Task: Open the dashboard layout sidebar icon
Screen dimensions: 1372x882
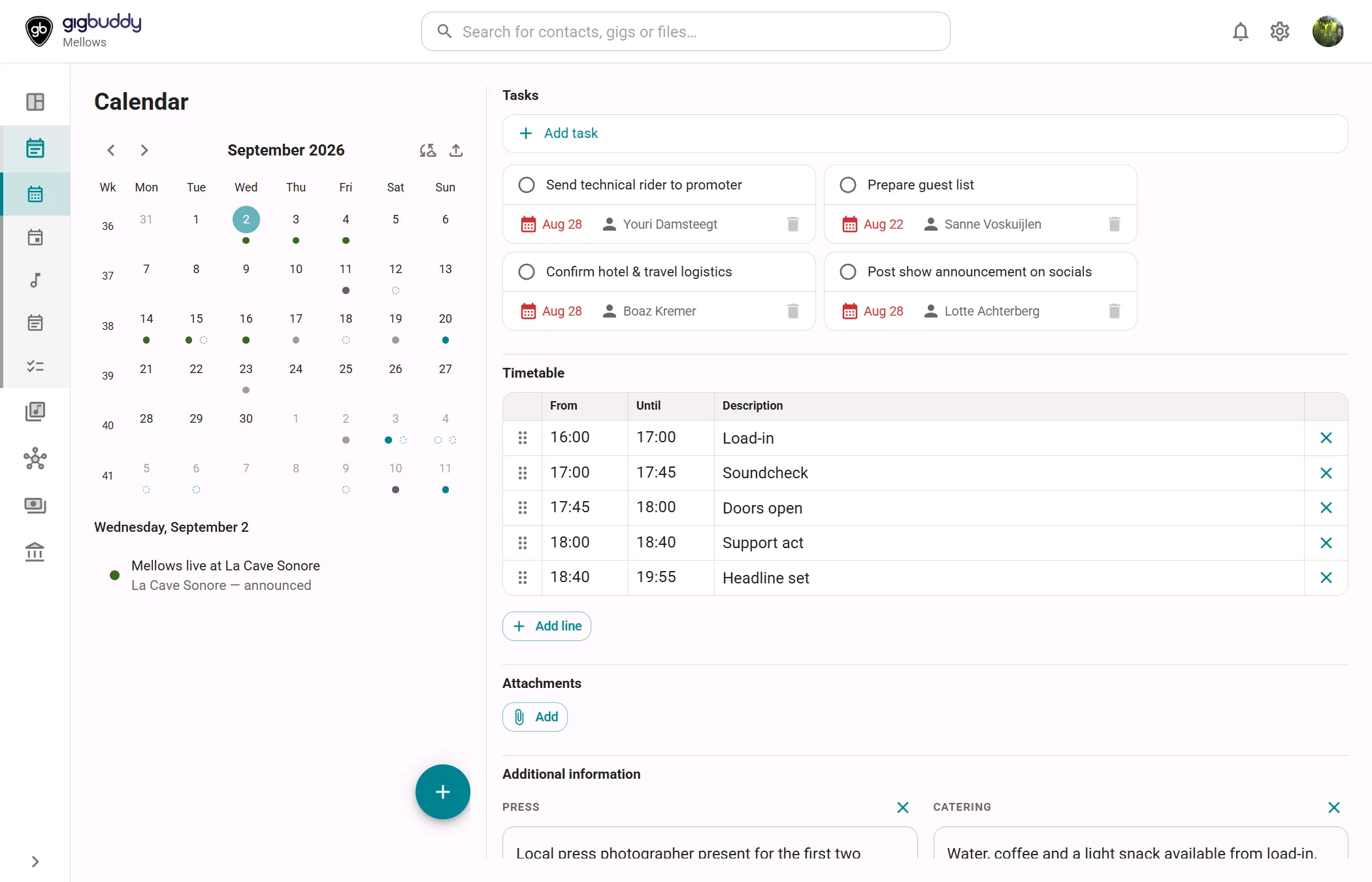Action: (35, 102)
